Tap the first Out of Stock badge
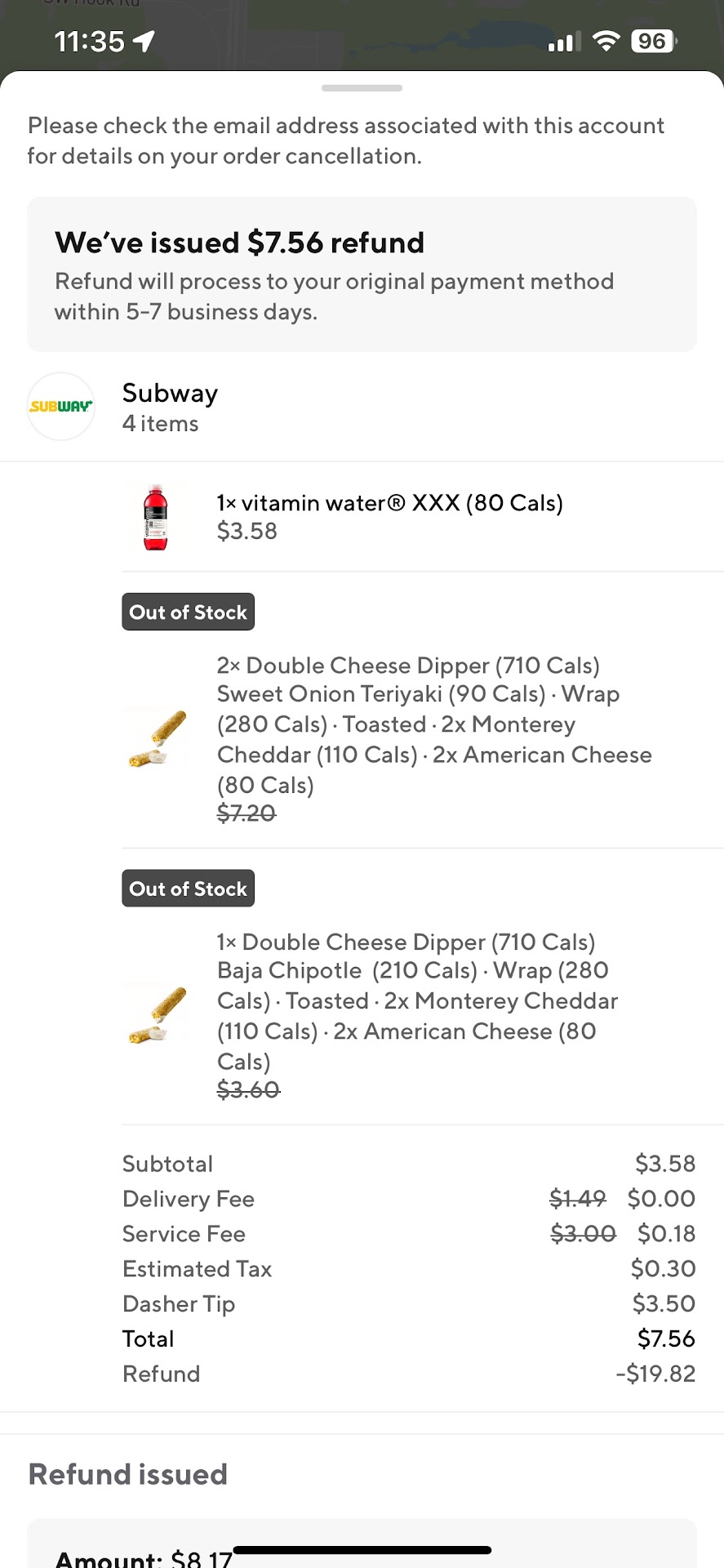 click(x=188, y=612)
